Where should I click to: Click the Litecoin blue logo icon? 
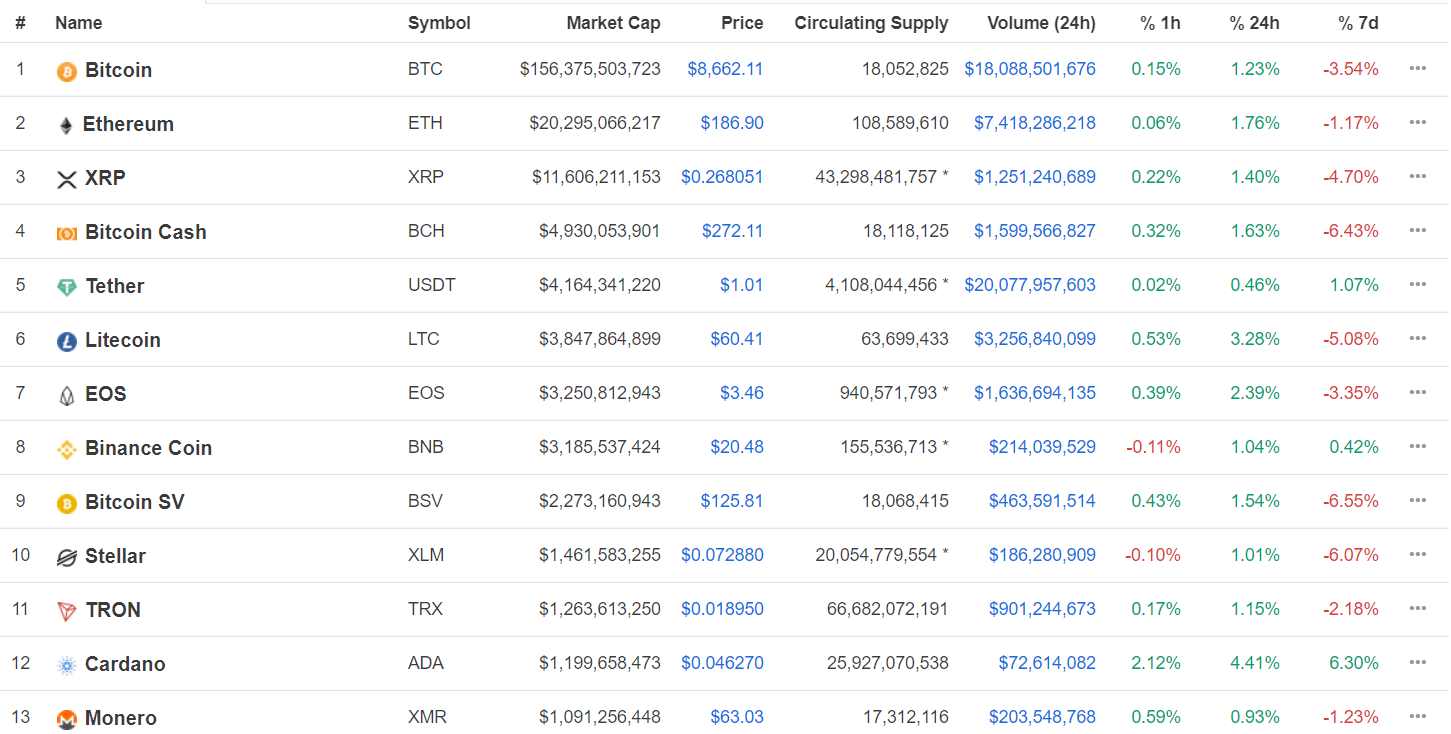(x=67, y=341)
